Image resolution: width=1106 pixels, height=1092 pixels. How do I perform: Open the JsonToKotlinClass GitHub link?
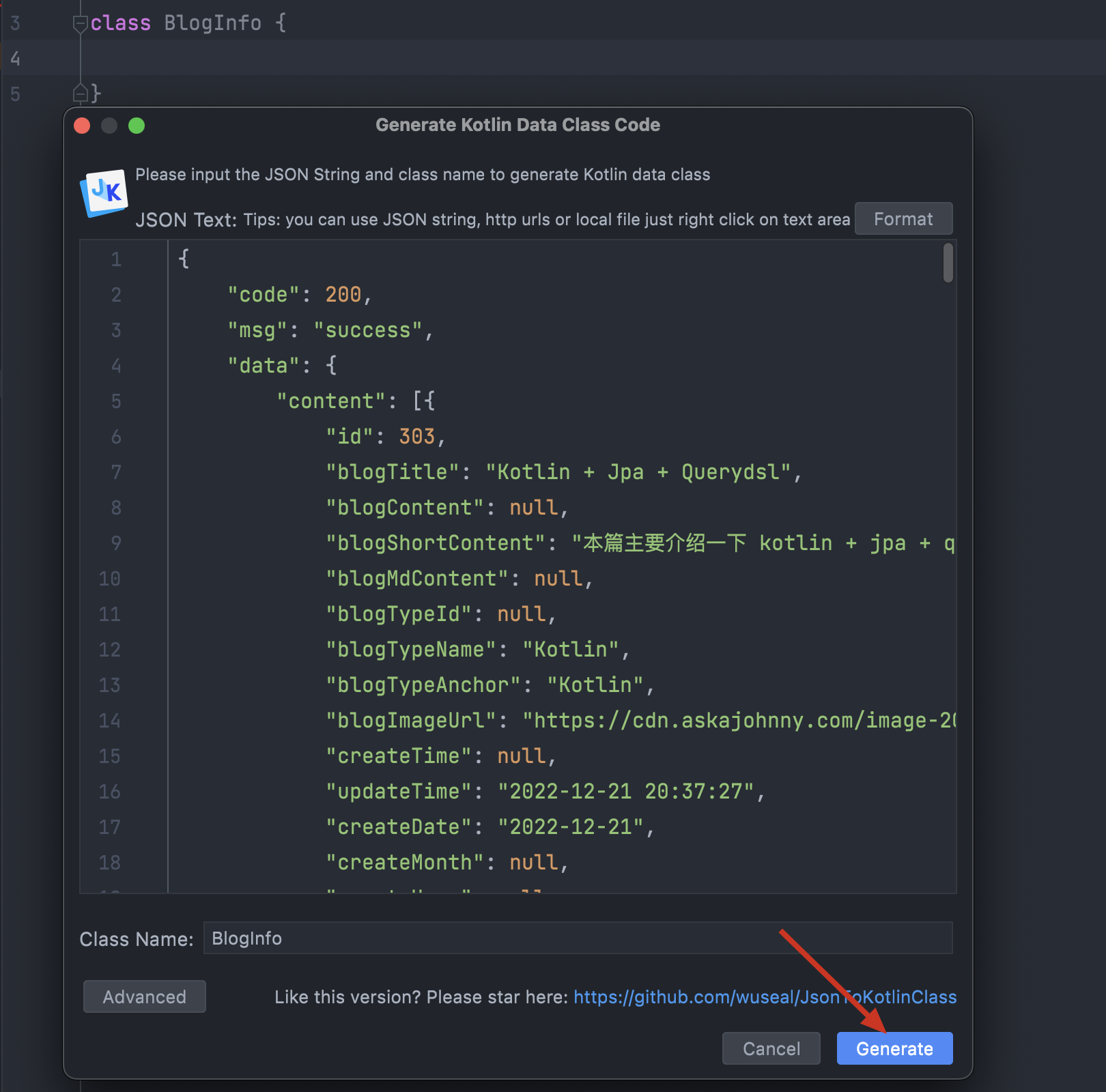[765, 997]
